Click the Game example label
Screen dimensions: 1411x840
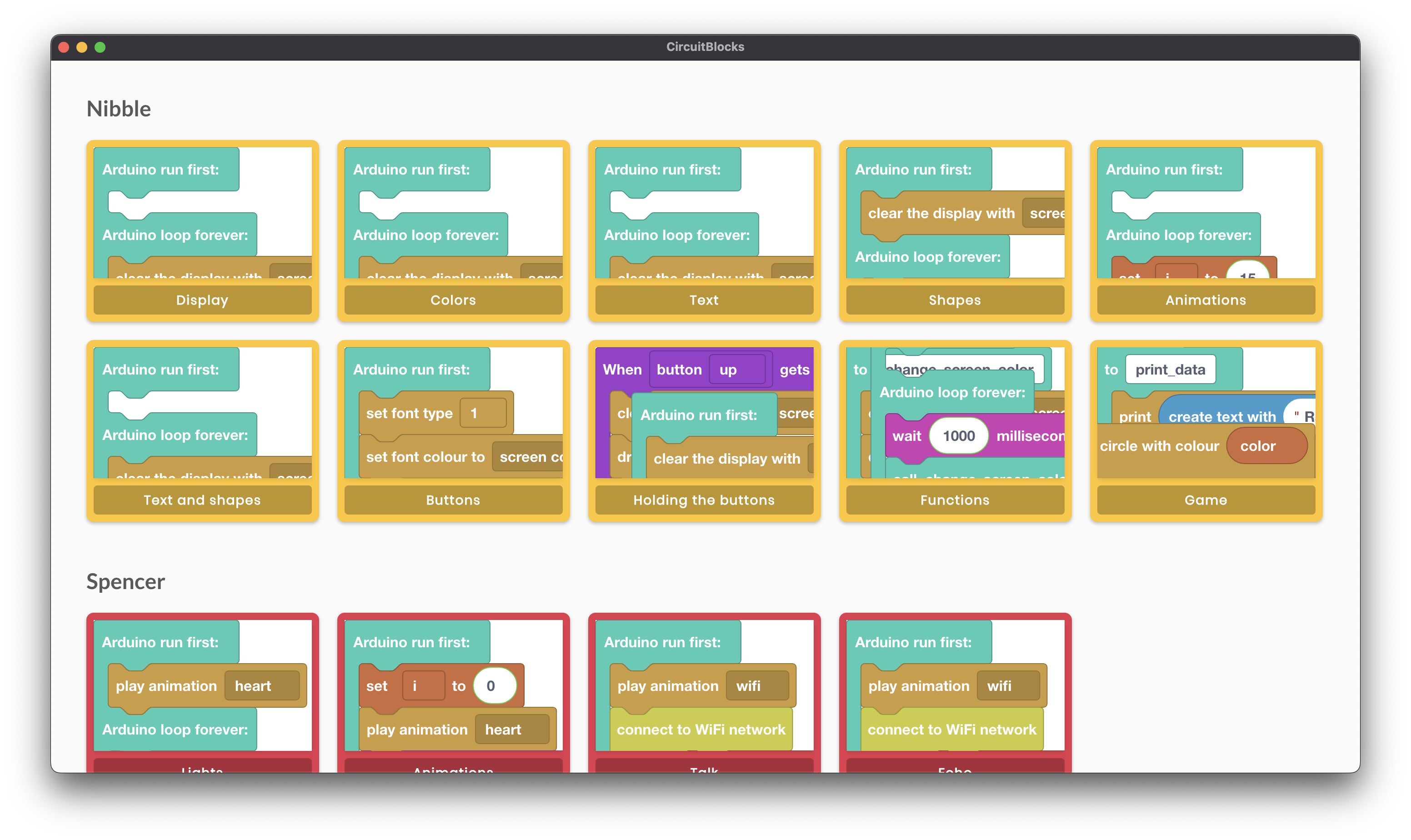point(1206,500)
